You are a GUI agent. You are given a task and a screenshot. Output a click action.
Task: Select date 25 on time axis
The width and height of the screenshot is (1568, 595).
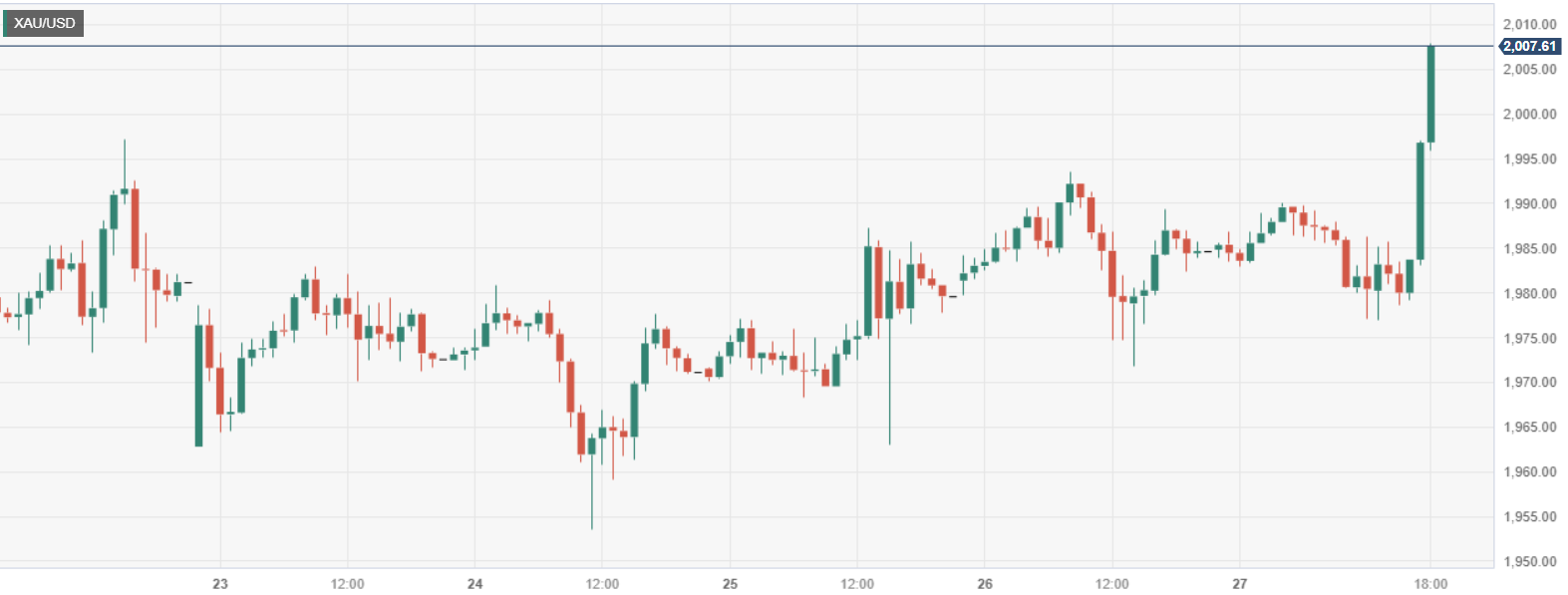pyautogui.click(x=730, y=583)
